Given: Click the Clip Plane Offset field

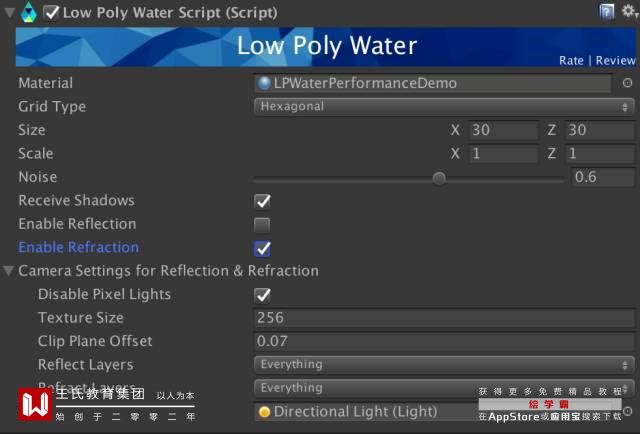Looking at the screenshot, I should point(444,342).
